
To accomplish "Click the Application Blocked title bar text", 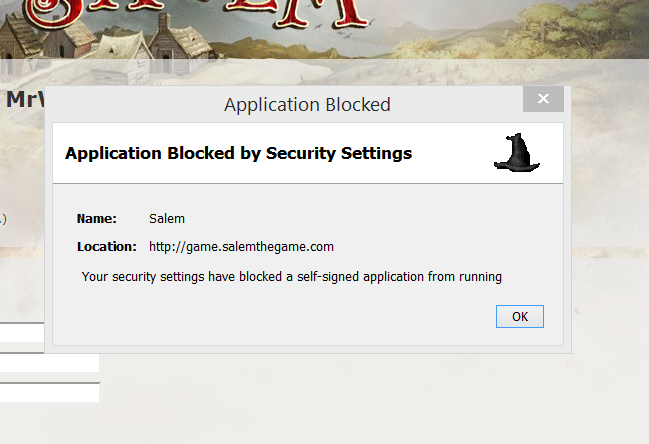I will coord(307,104).
